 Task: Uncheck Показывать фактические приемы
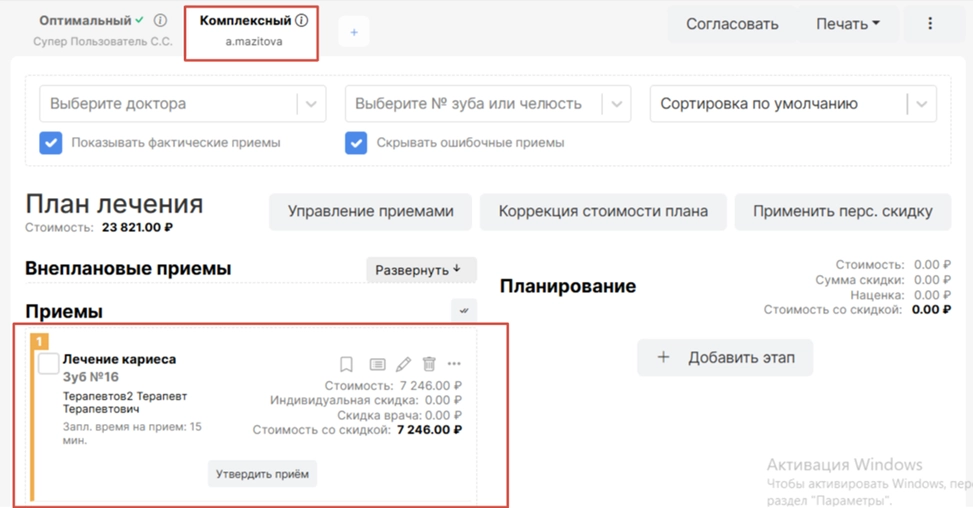51,143
